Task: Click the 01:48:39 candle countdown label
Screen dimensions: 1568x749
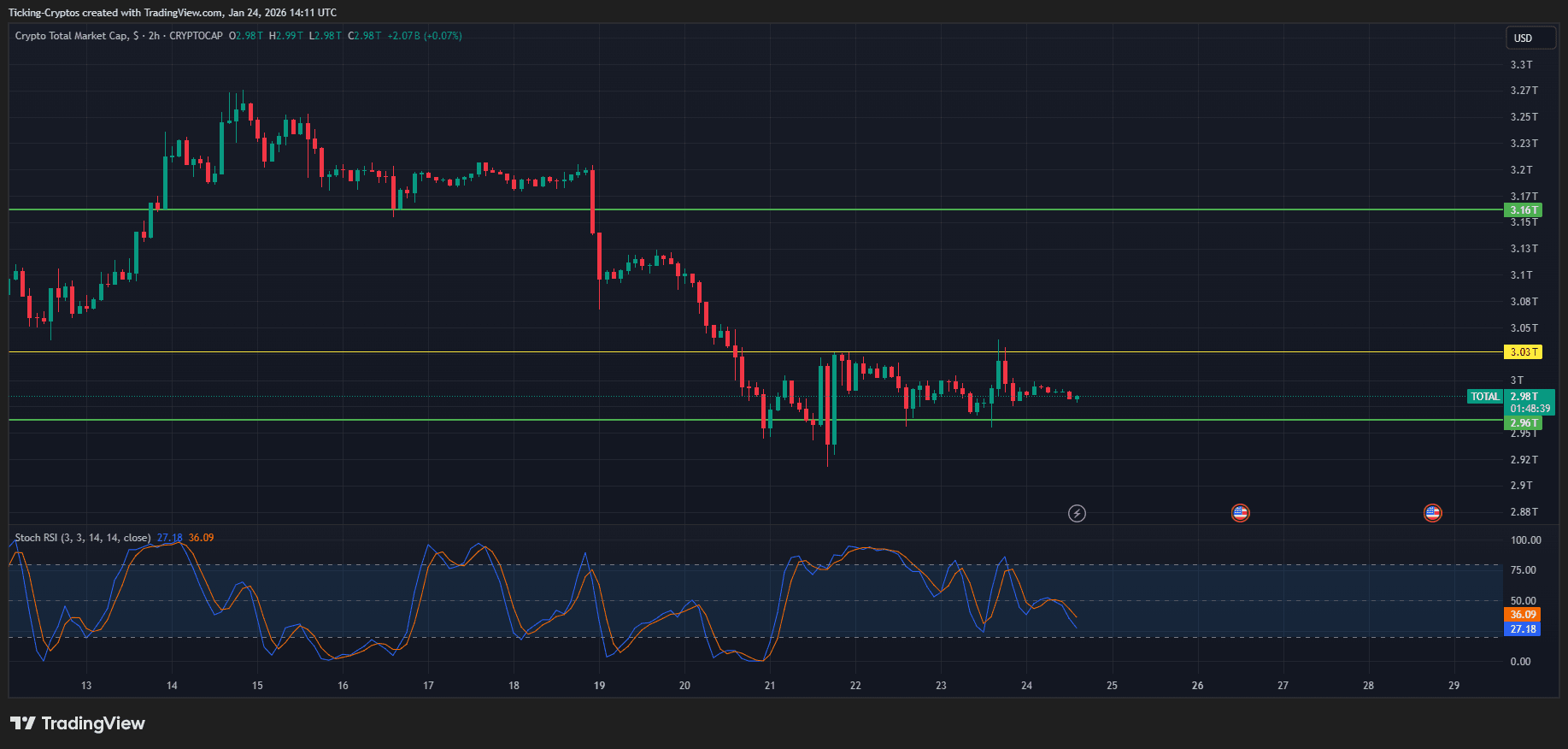Action: tap(1530, 409)
